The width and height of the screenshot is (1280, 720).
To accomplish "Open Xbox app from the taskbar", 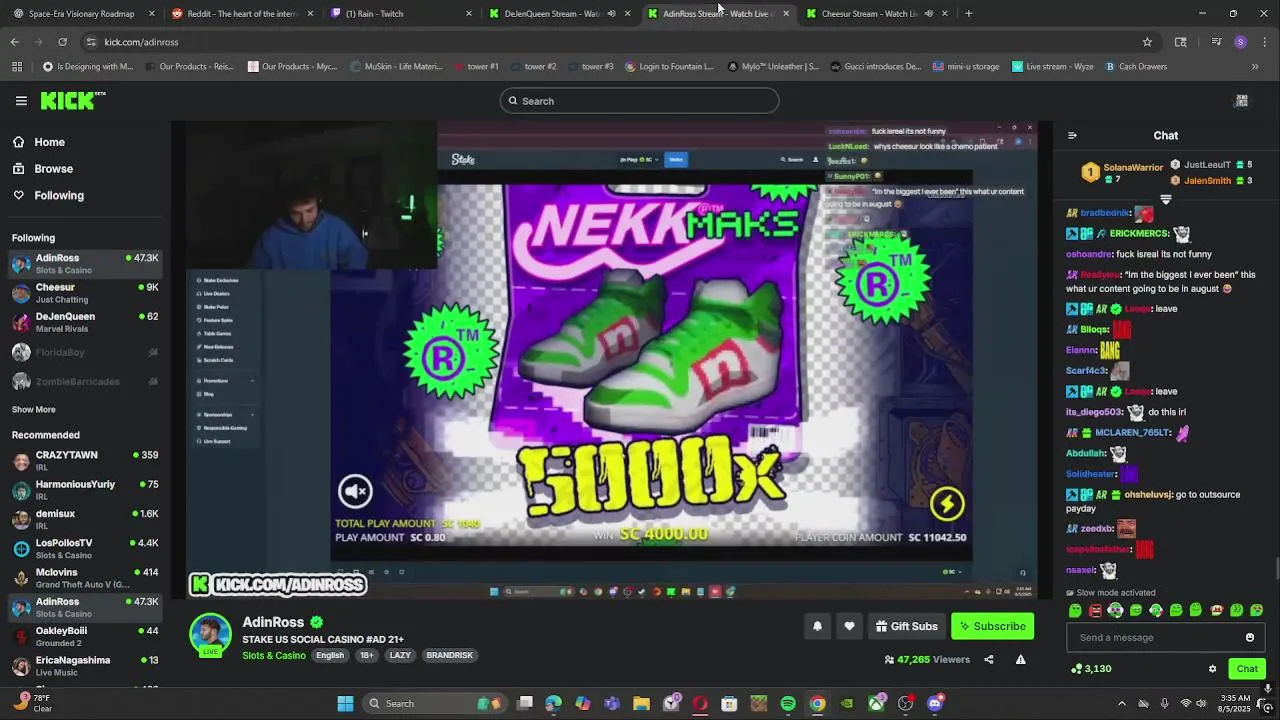I will coord(876,704).
